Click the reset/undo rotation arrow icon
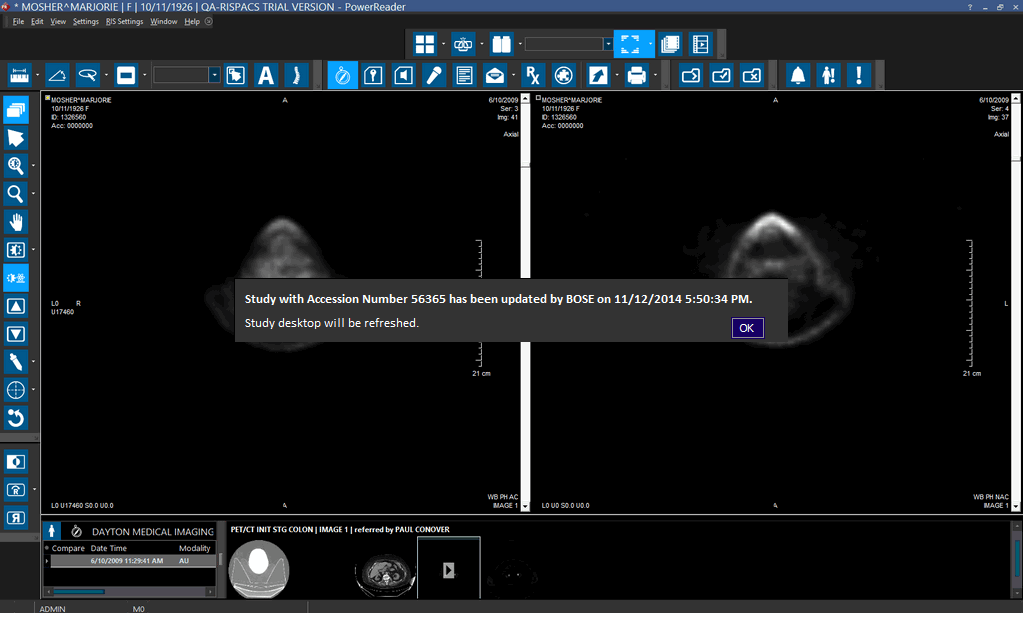 pyautogui.click(x=16, y=417)
